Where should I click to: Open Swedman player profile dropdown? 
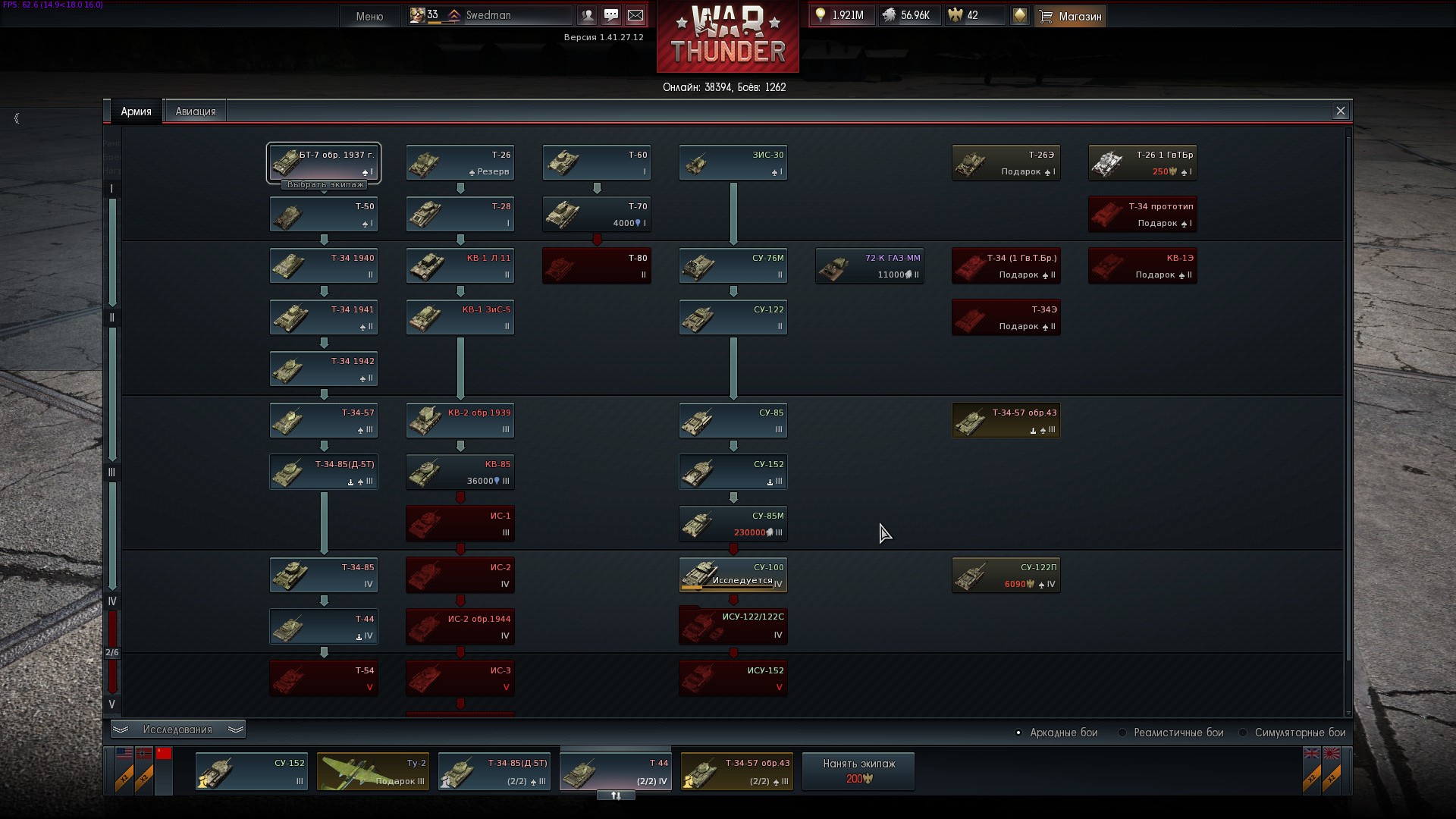pyautogui.click(x=488, y=15)
